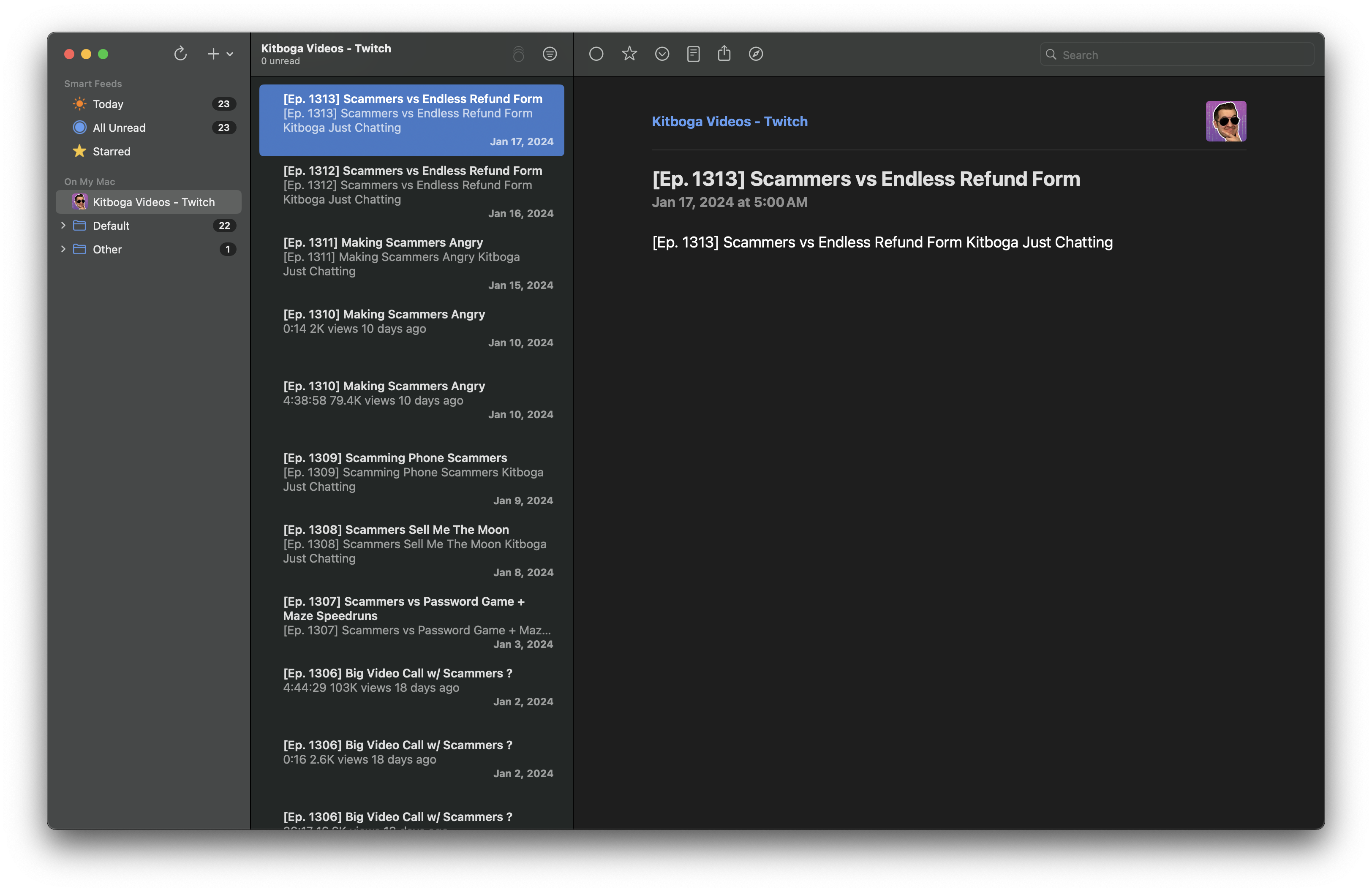This screenshot has height=892, width=1372.
Task: Open article in browser compass icon
Action: coord(756,54)
